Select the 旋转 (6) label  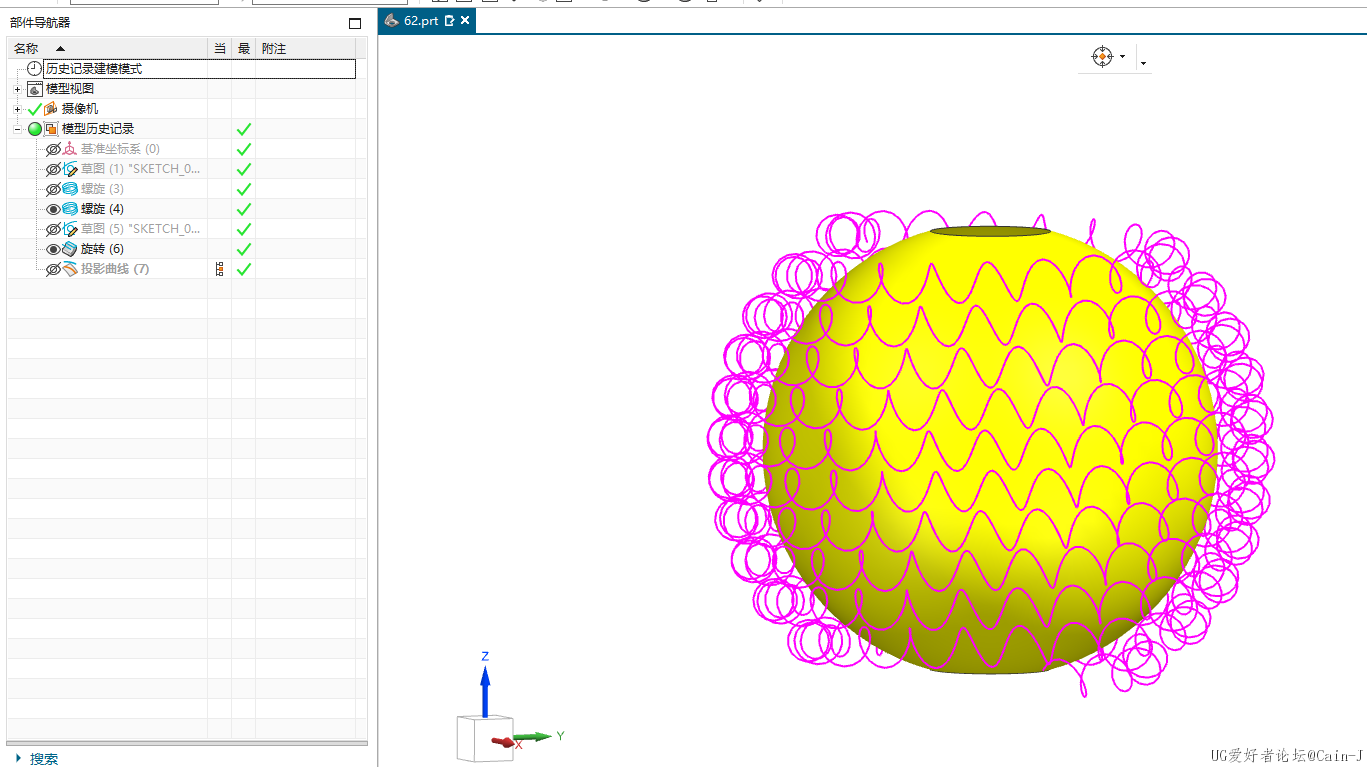point(102,249)
